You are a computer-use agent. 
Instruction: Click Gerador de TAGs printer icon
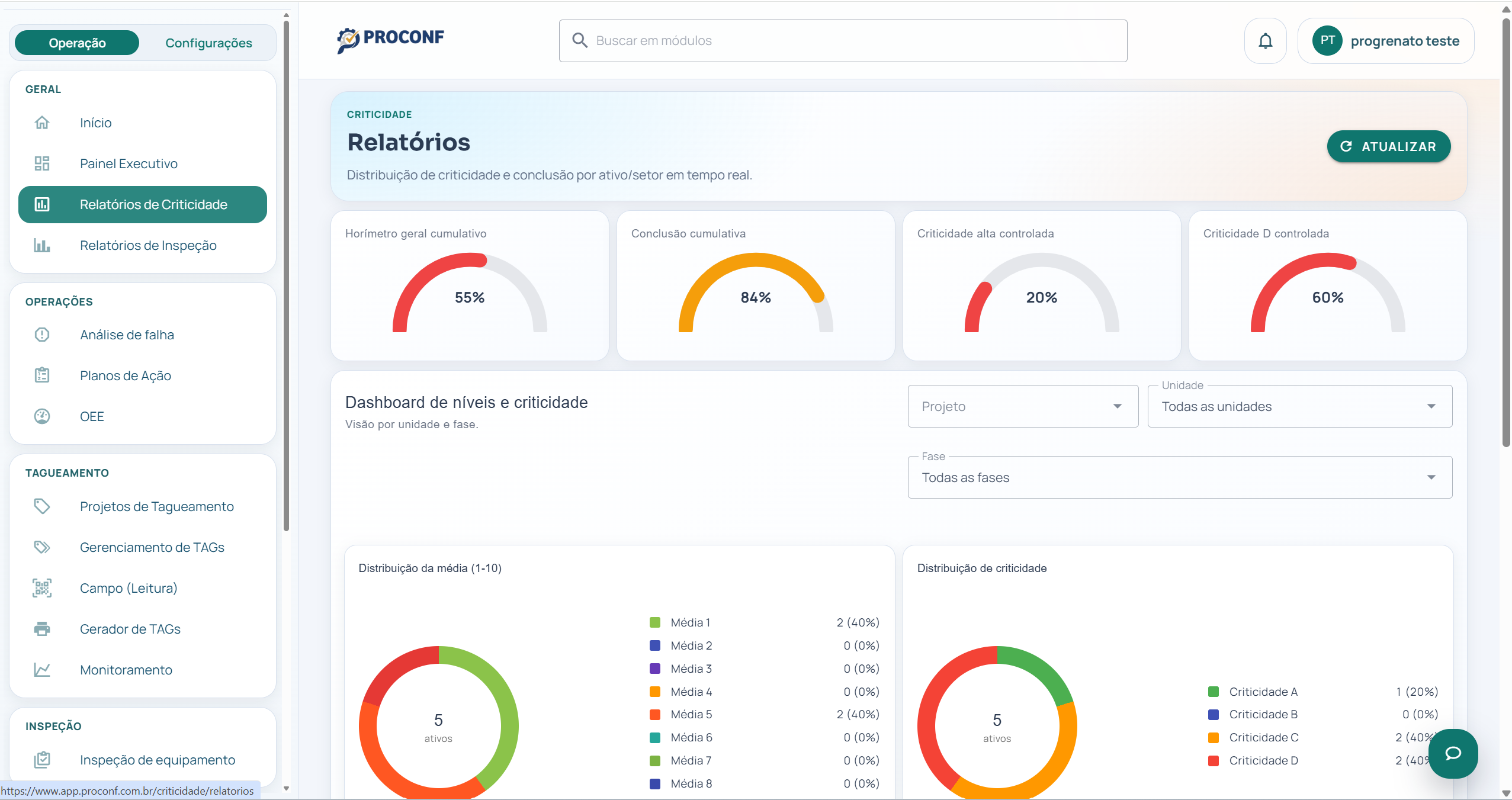point(42,629)
